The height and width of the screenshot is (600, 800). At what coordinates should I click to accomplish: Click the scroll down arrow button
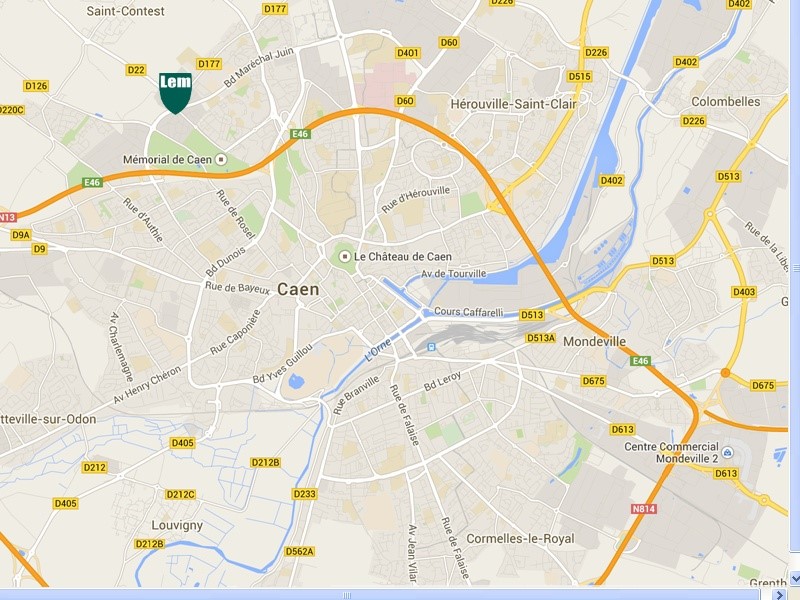tap(795, 579)
